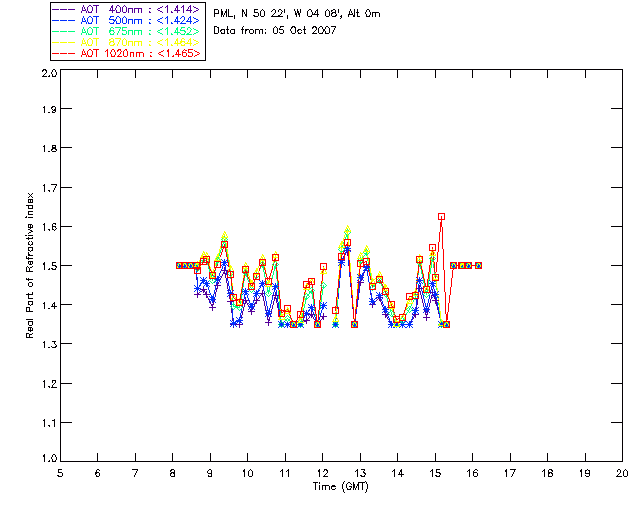Click the 'Time (GMT)' axis title
Viewport: 640px width, 512px height.
341,487
